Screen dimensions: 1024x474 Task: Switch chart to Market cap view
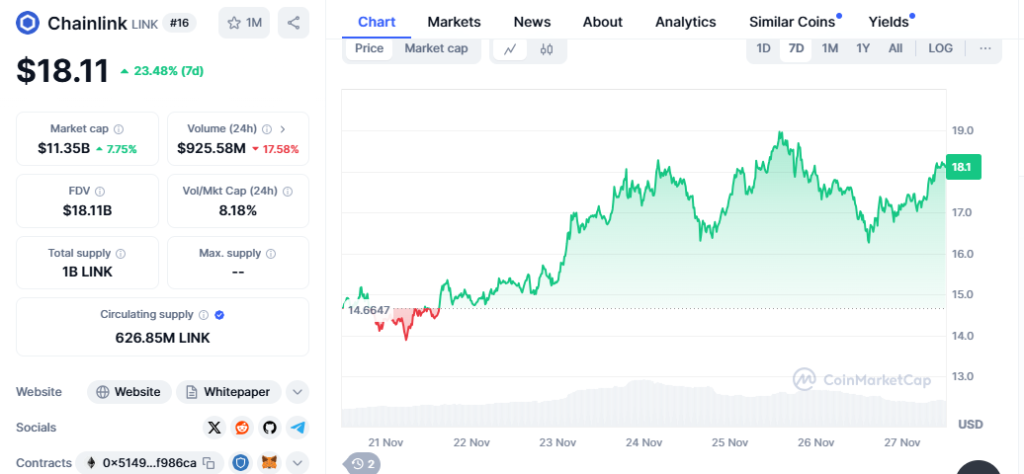pos(436,48)
